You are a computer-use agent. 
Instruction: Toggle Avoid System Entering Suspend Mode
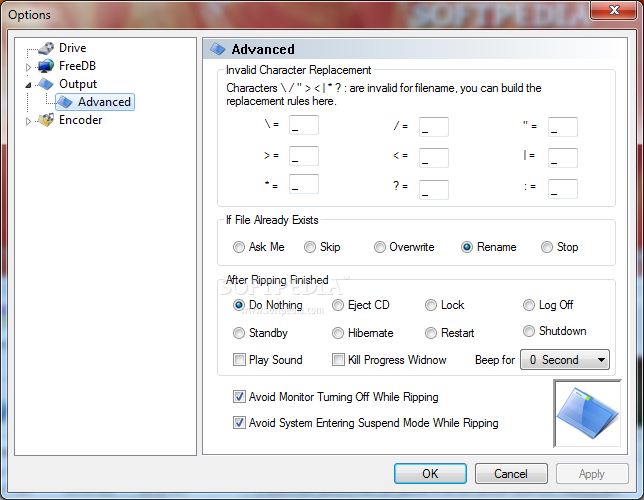[x=239, y=423]
